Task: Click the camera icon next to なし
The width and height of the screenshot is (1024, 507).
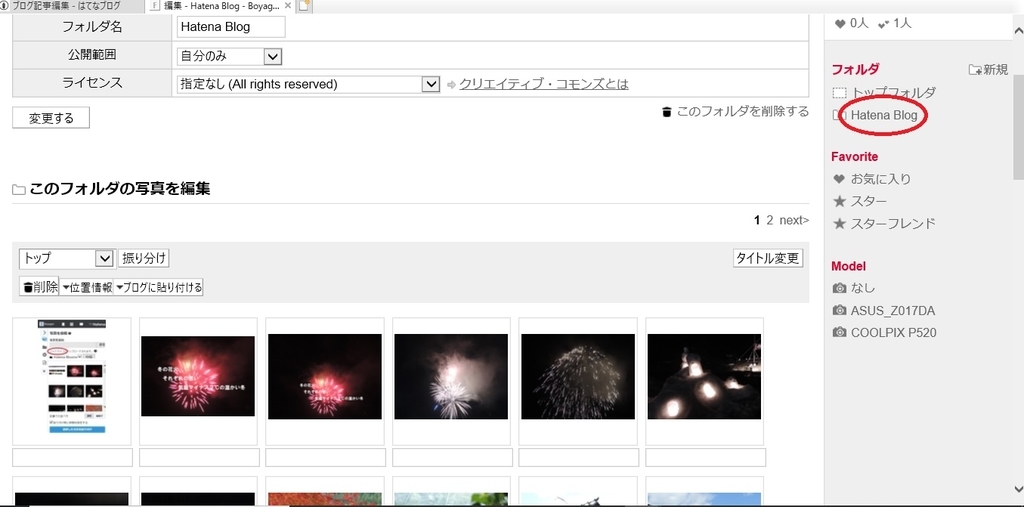Action: point(839,288)
